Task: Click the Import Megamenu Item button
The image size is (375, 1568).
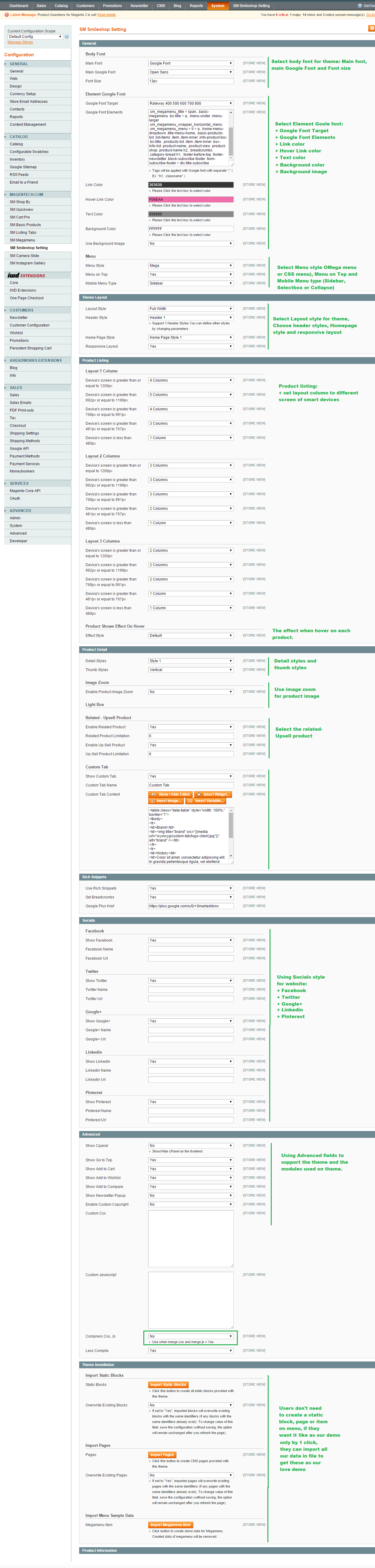Action: coord(170,1525)
